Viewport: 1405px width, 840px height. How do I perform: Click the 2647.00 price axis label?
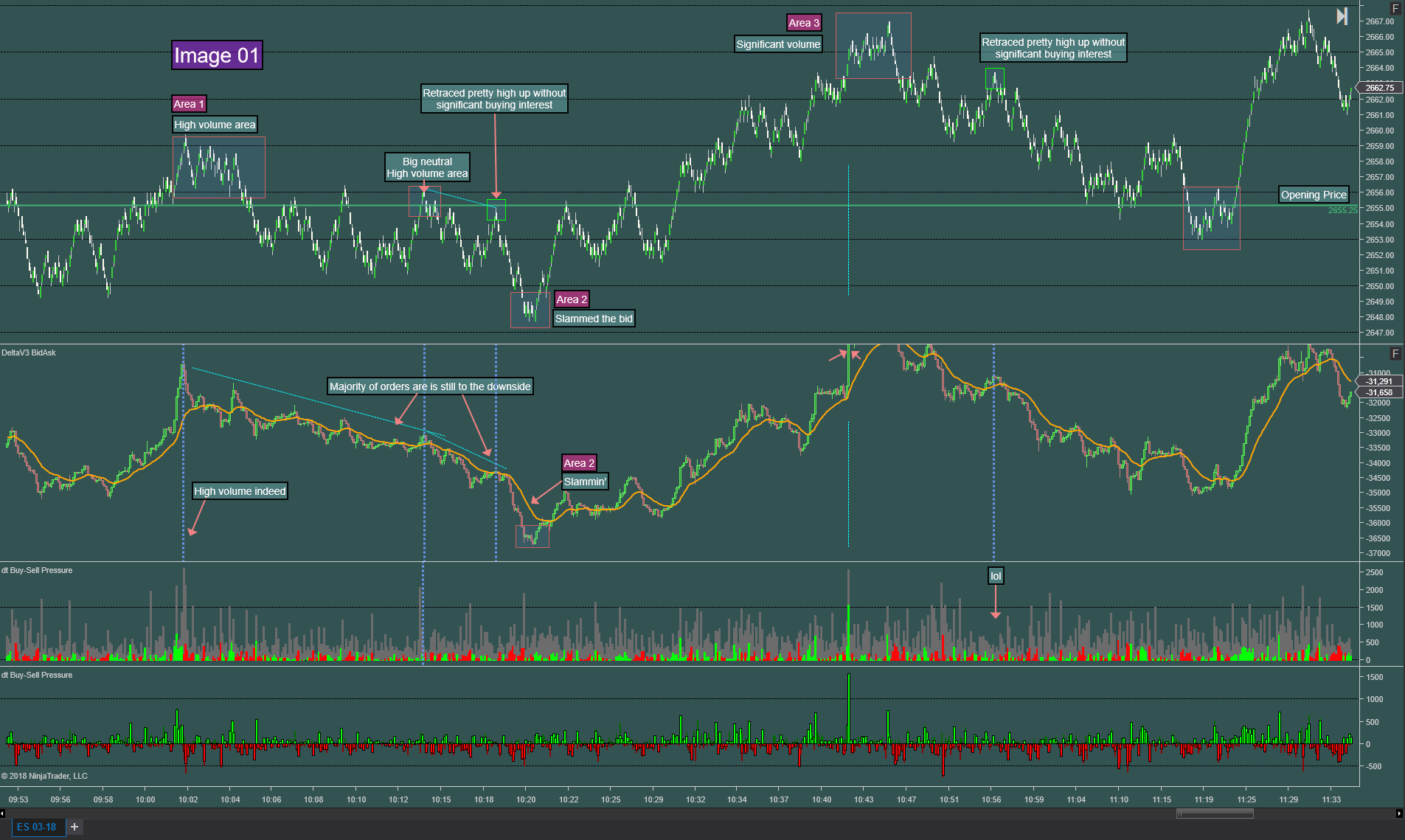point(1379,333)
